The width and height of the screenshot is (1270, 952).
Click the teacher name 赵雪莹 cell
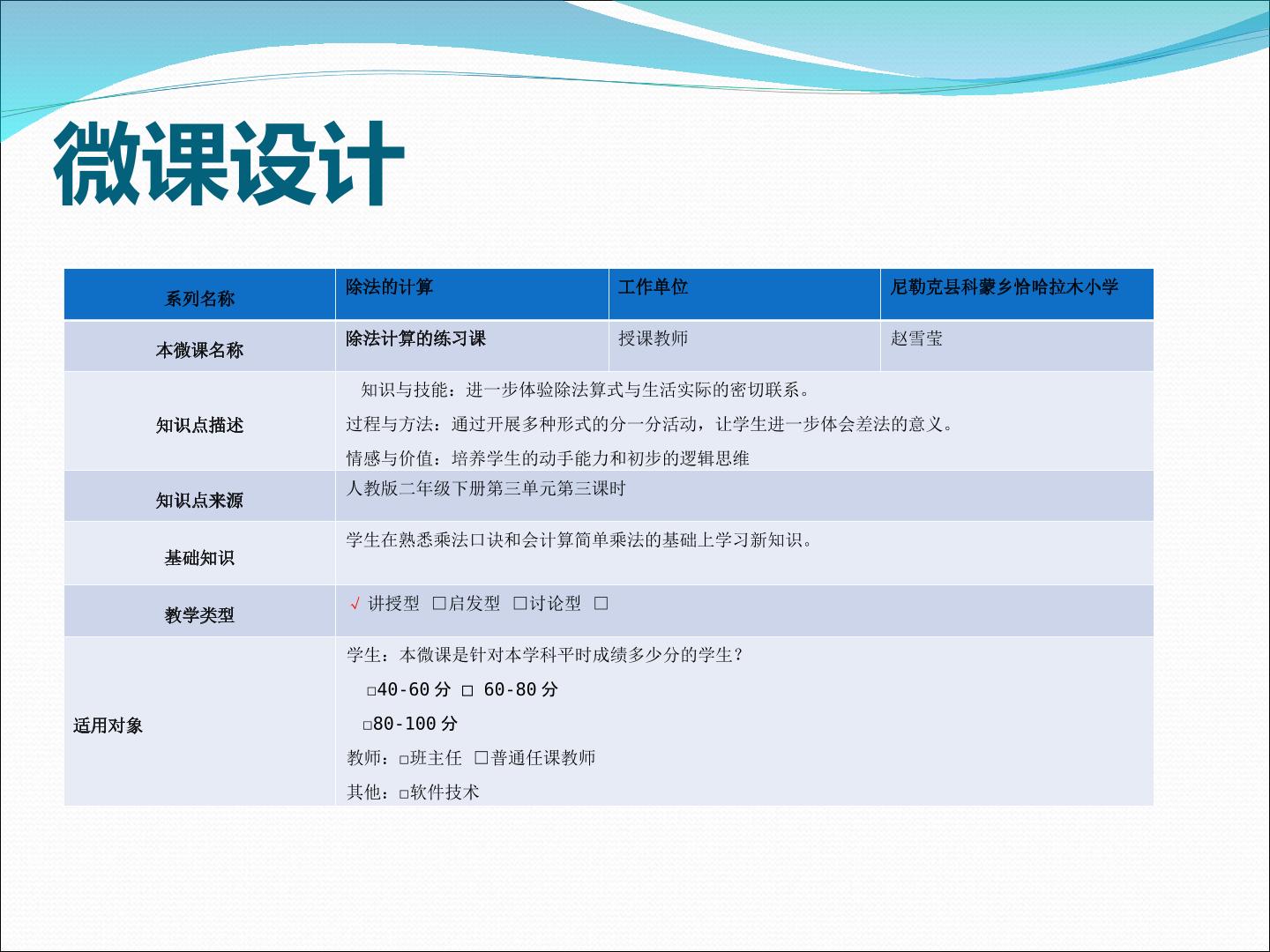click(x=1017, y=346)
